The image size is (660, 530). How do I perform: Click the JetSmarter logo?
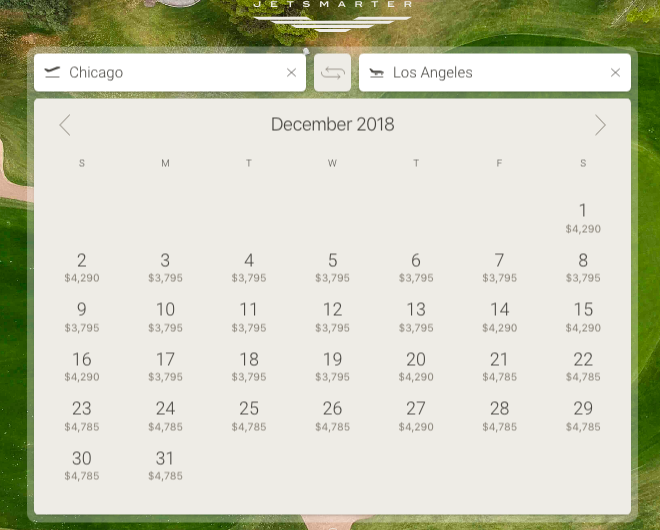pyautogui.click(x=332, y=12)
